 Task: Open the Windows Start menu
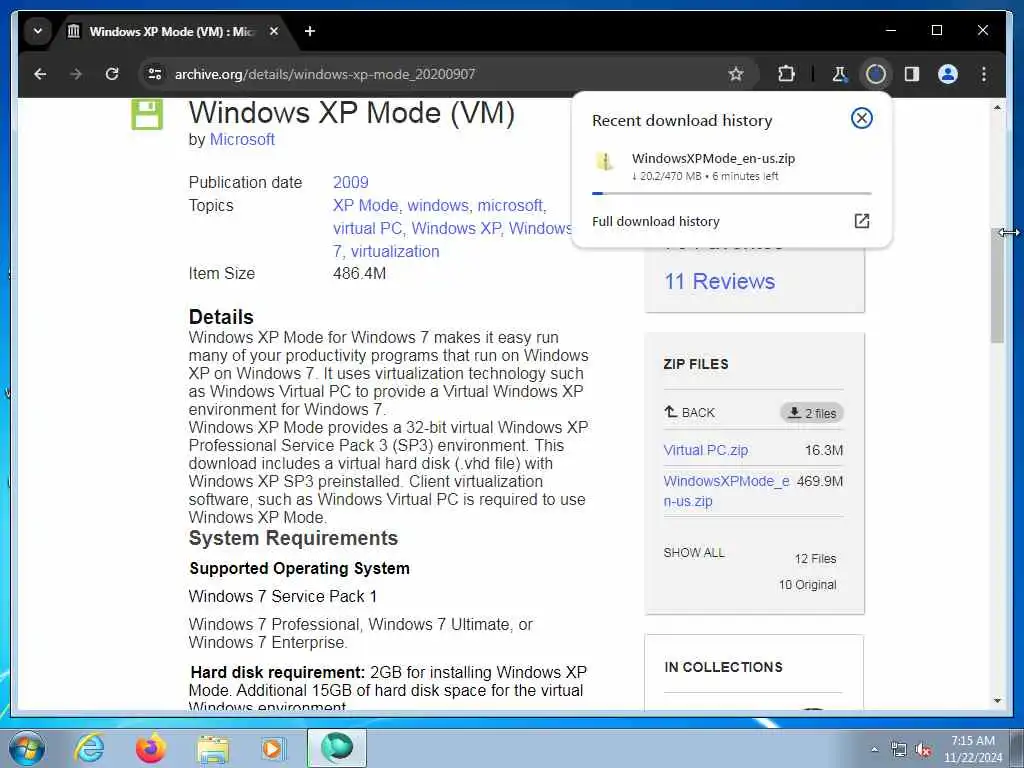(x=27, y=748)
